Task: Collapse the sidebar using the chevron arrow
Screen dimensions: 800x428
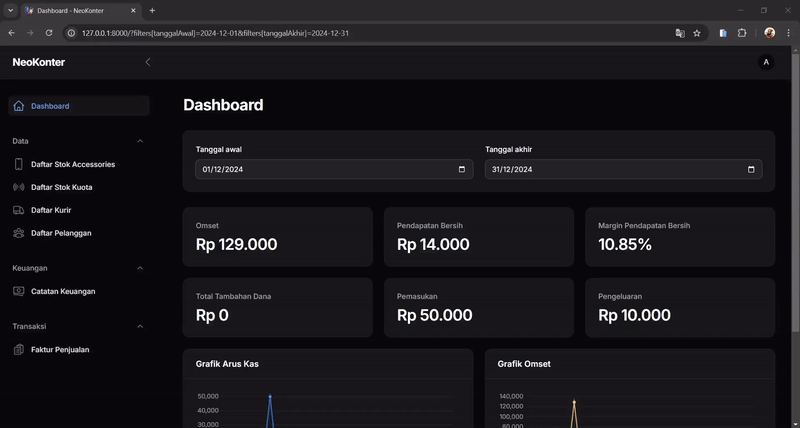Action: click(148, 62)
